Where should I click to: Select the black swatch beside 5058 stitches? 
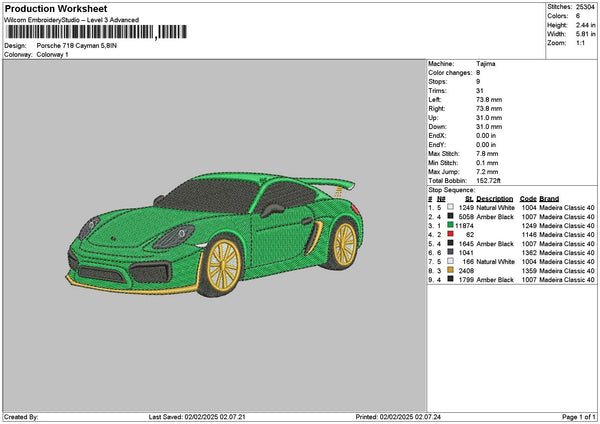450,216
